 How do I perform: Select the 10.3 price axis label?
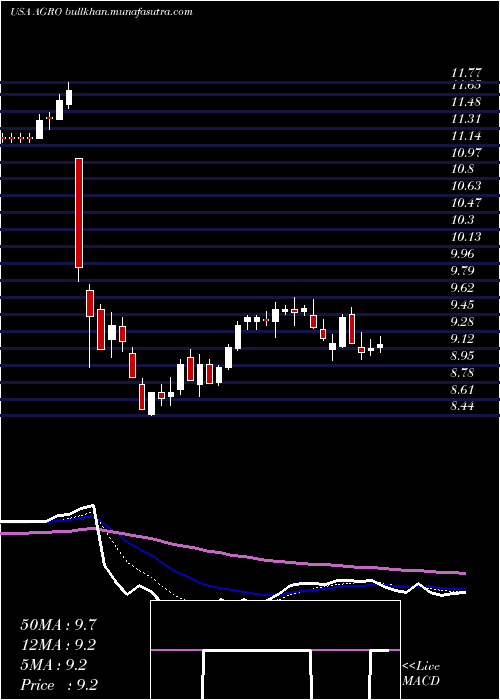tap(462, 220)
